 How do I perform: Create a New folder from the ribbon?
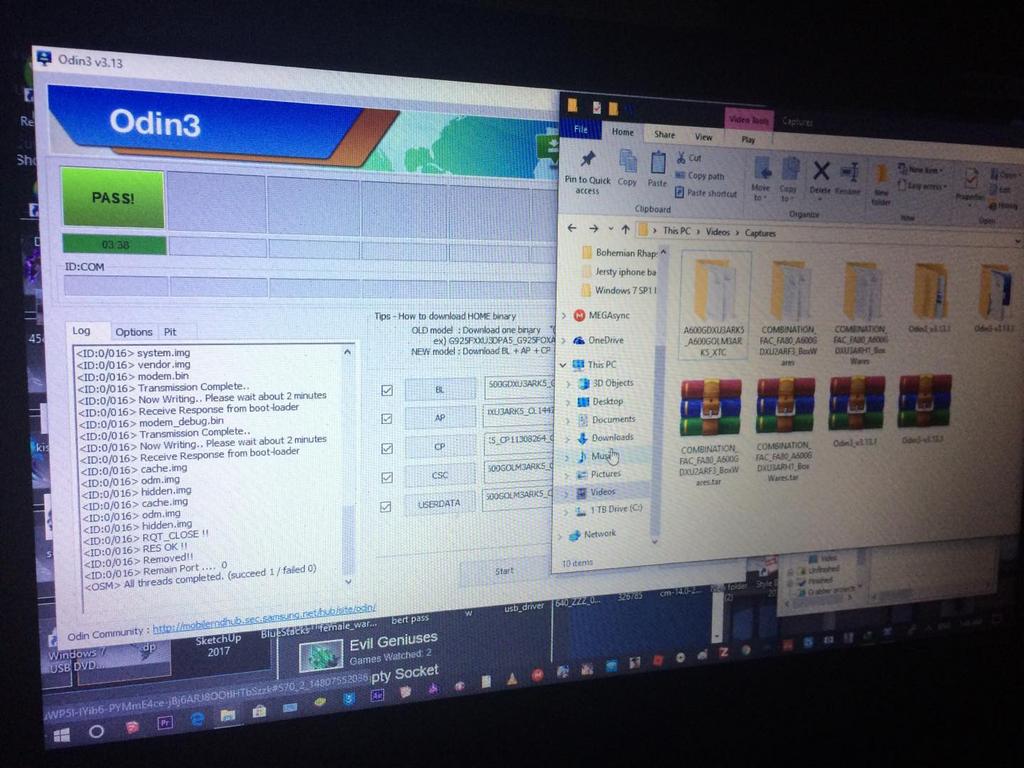pyautogui.click(x=882, y=184)
